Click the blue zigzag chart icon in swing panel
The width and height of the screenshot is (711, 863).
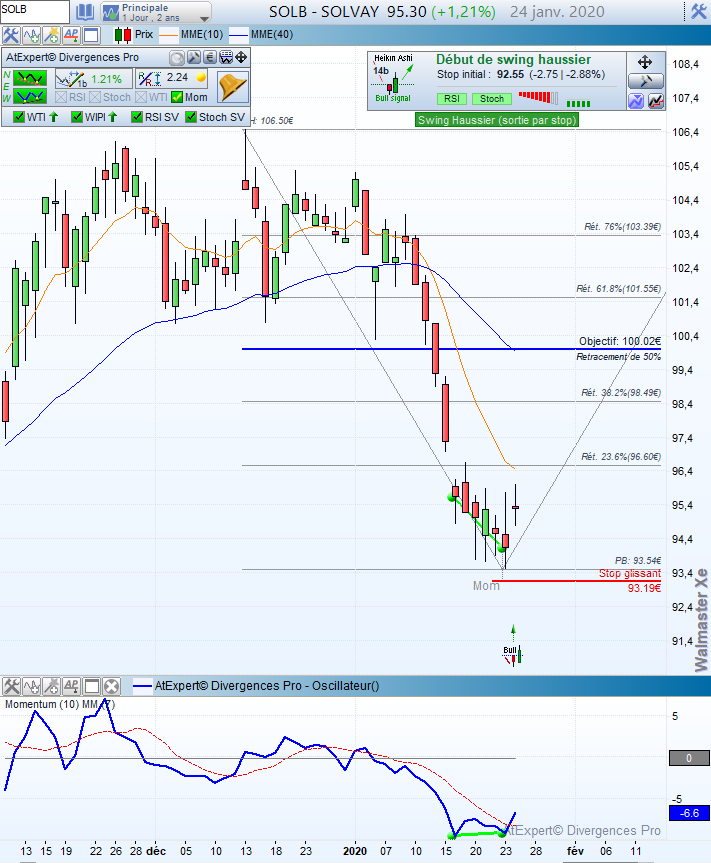(636, 101)
